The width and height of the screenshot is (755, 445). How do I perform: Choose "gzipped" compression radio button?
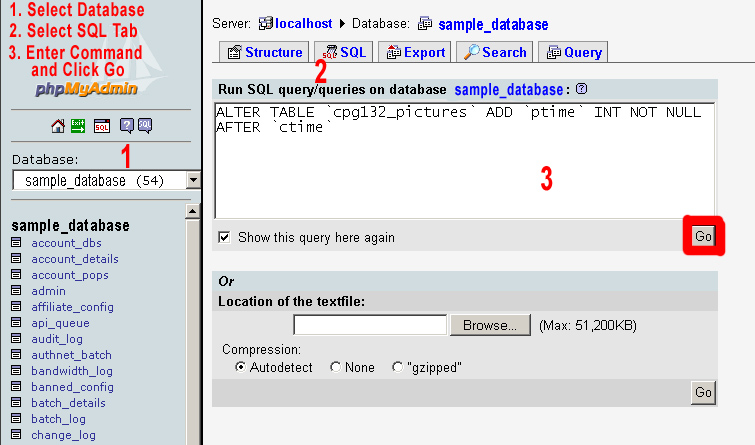398,367
